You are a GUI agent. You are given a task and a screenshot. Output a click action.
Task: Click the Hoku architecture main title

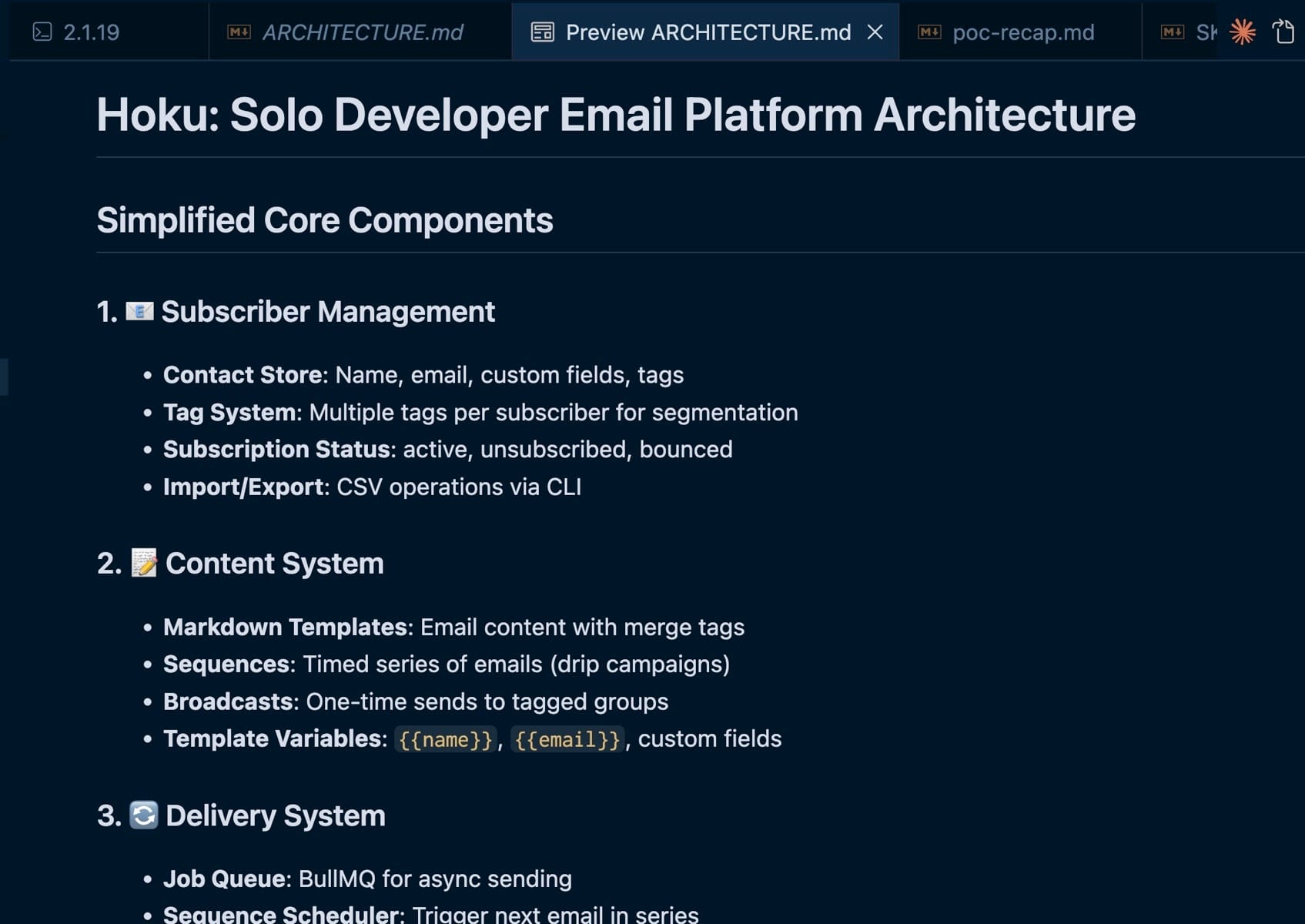pyautogui.click(x=615, y=115)
